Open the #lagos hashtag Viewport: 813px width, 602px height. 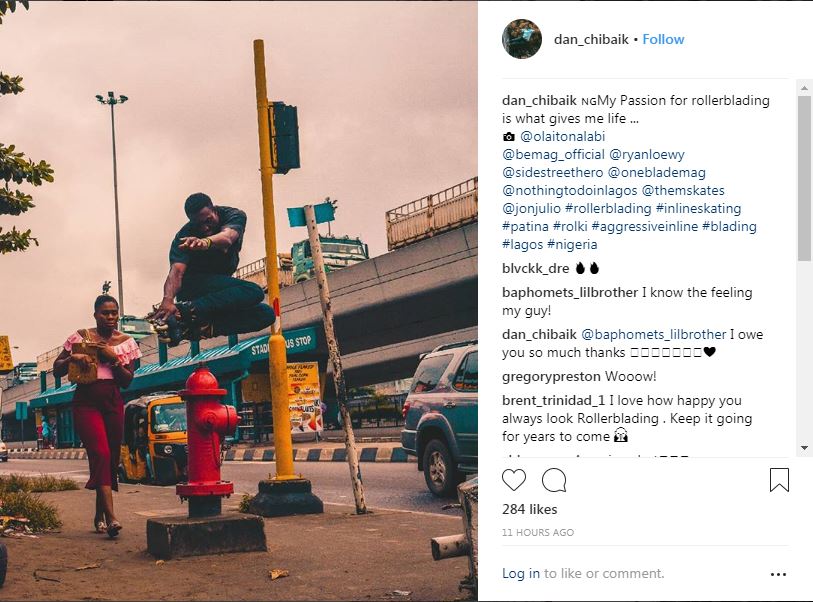(x=522, y=244)
